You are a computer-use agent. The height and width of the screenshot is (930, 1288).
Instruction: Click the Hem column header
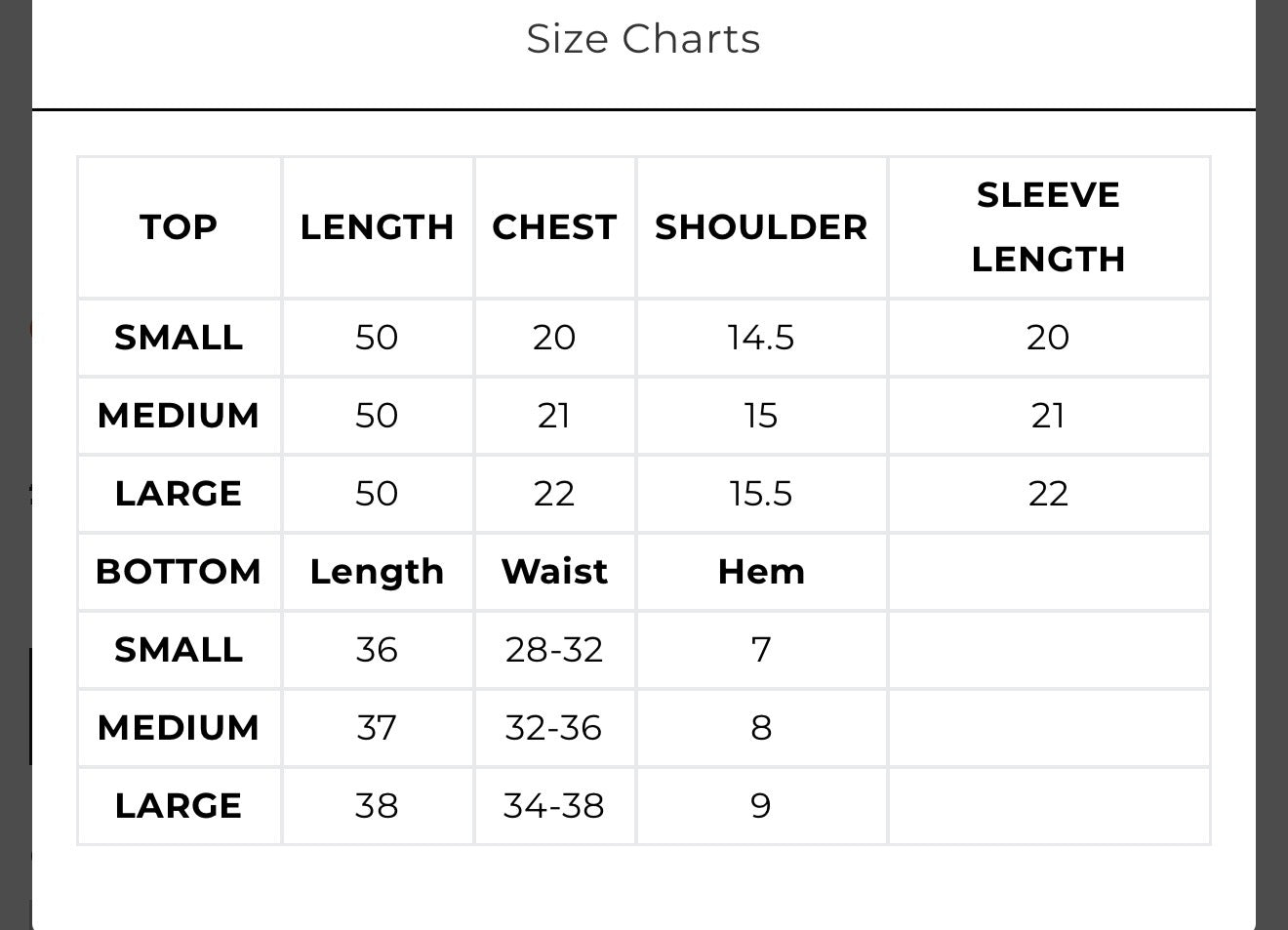tap(761, 572)
